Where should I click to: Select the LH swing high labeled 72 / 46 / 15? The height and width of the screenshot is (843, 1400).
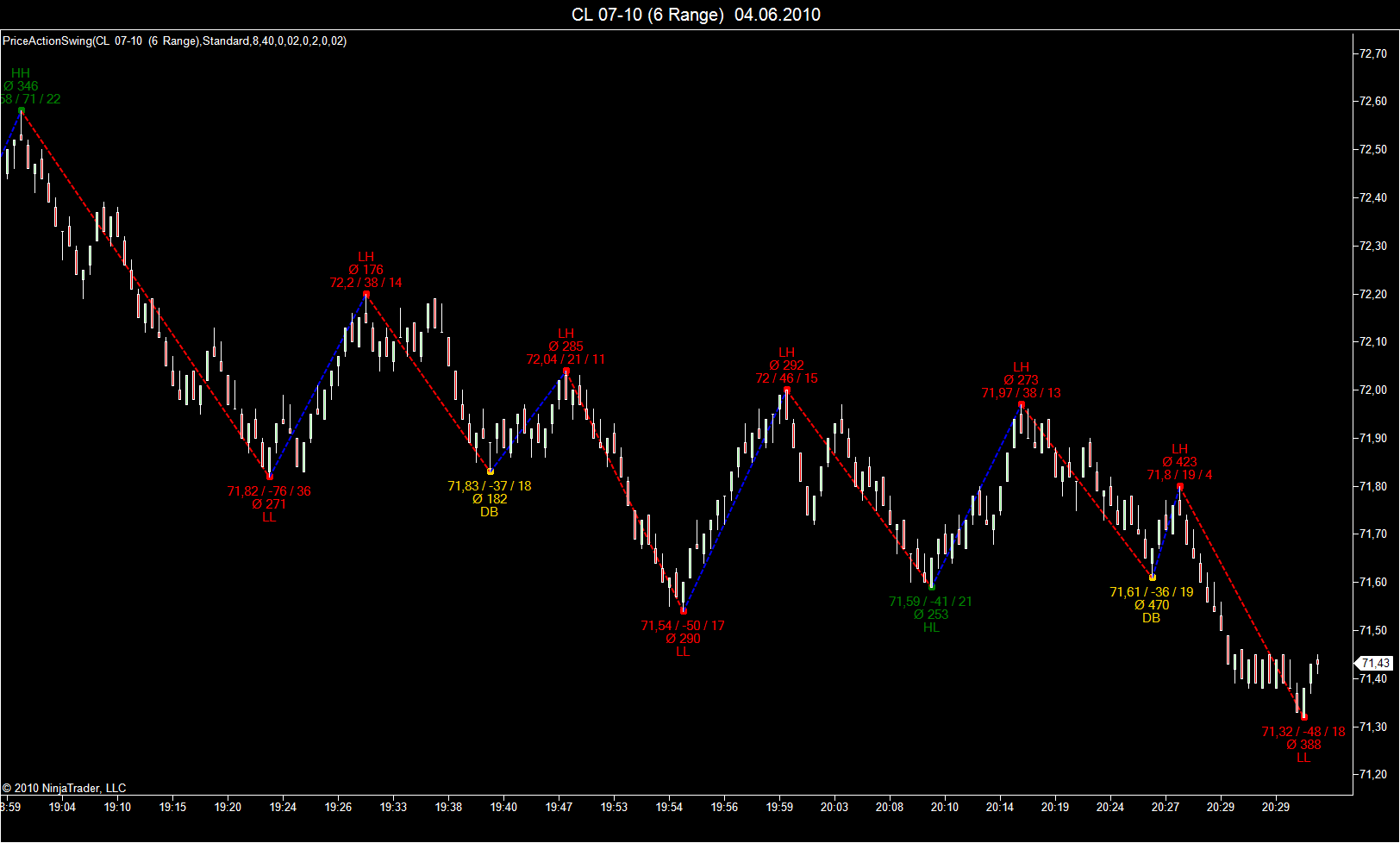tap(787, 390)
